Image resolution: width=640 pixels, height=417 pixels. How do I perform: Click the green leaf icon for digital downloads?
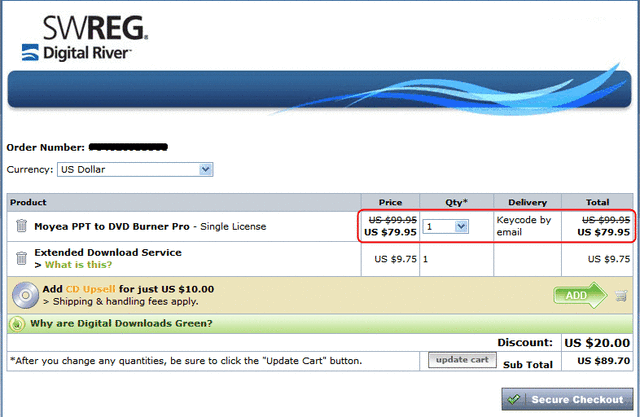click(17, 324)
